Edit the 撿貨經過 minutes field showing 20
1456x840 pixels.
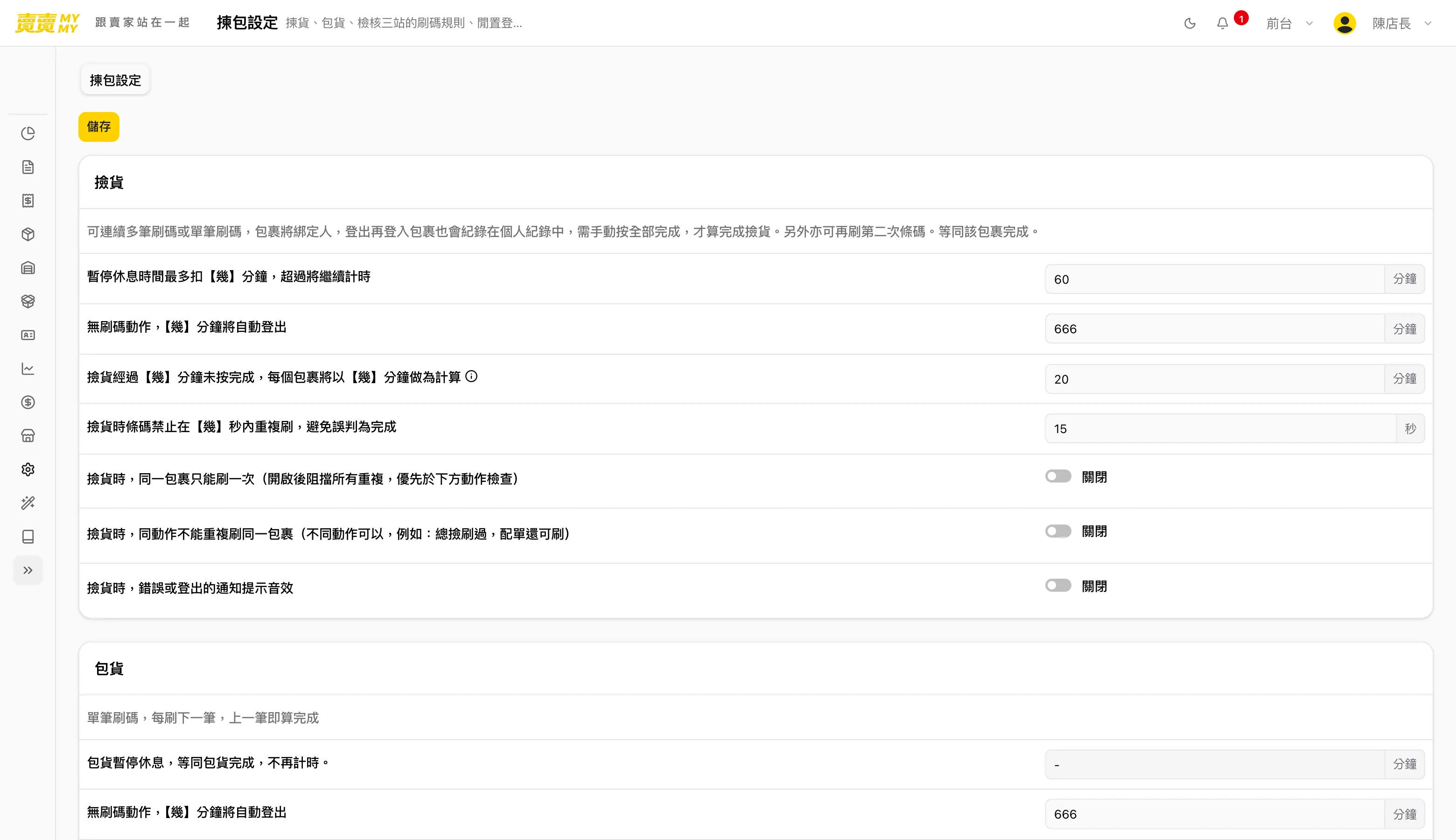[1214, 379]
